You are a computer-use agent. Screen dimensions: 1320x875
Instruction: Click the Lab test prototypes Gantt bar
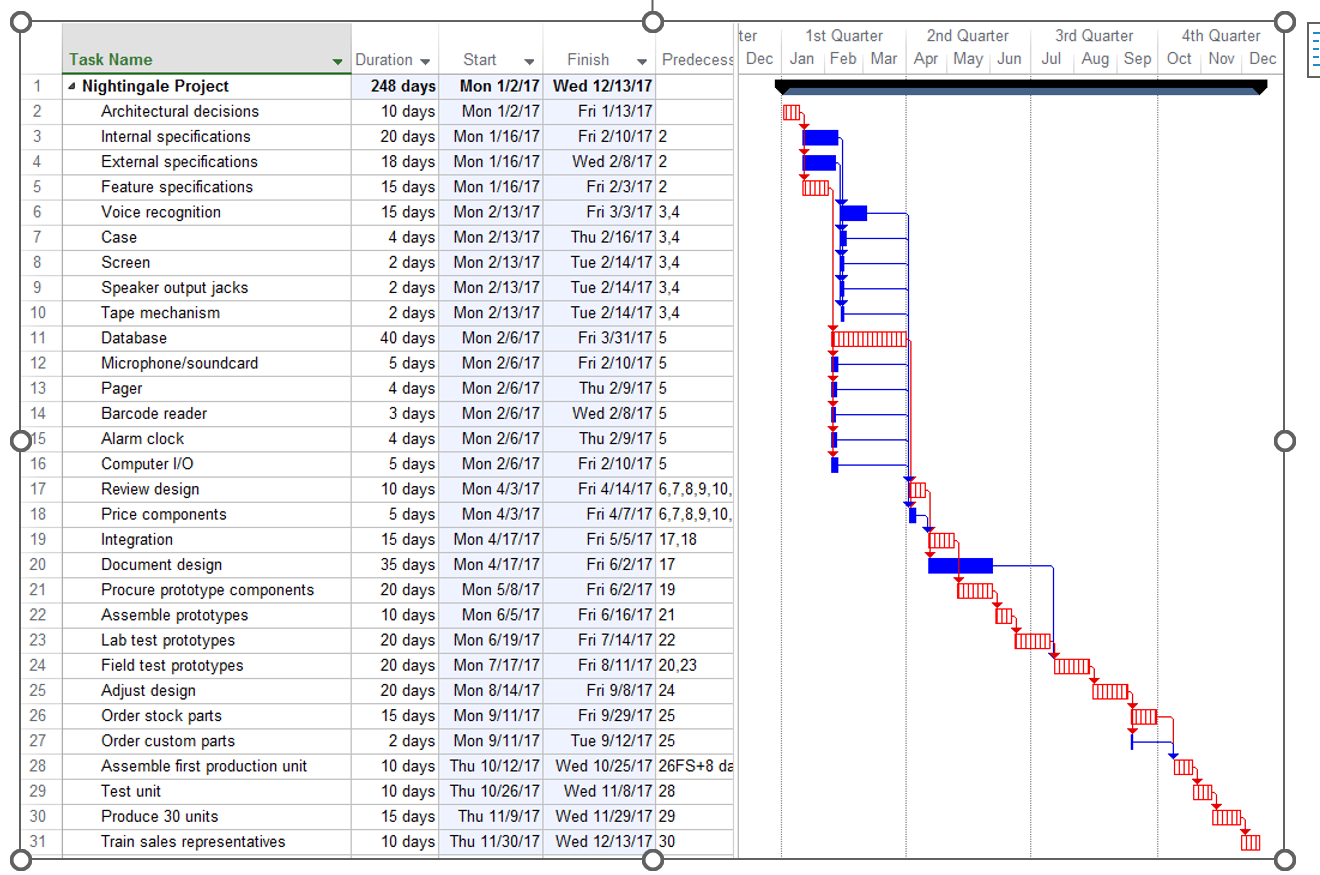pos(1033,641)
